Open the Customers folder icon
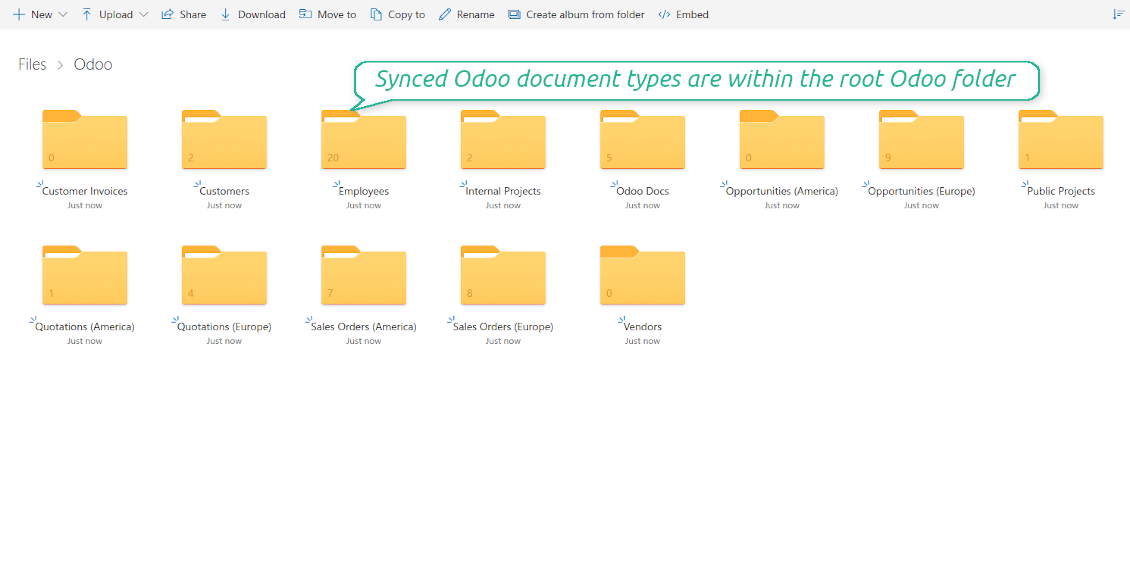Screen dimensions: 1130x578 (x=224, y=140)
